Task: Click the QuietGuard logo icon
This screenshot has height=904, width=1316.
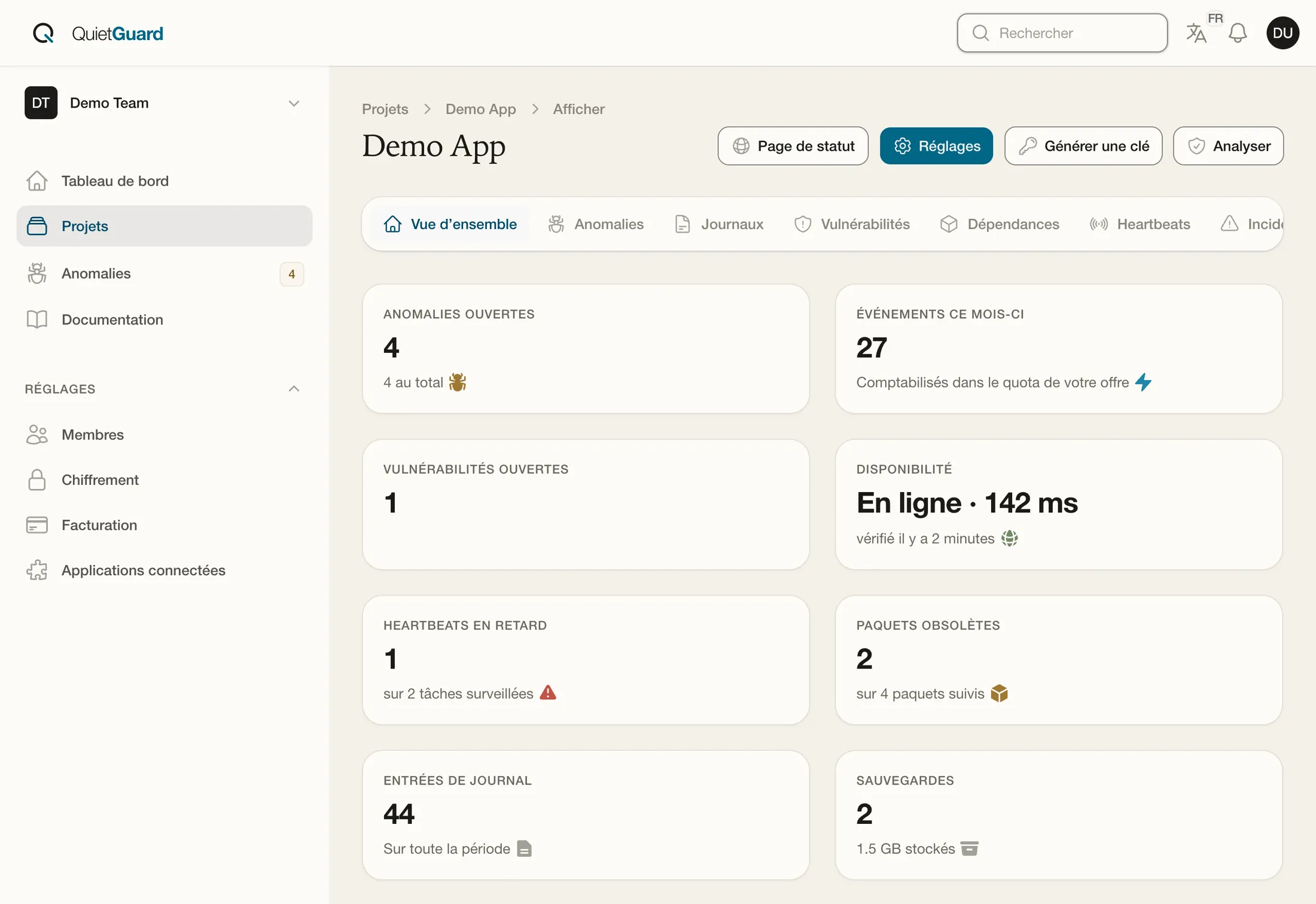Action: click(43, 33)
